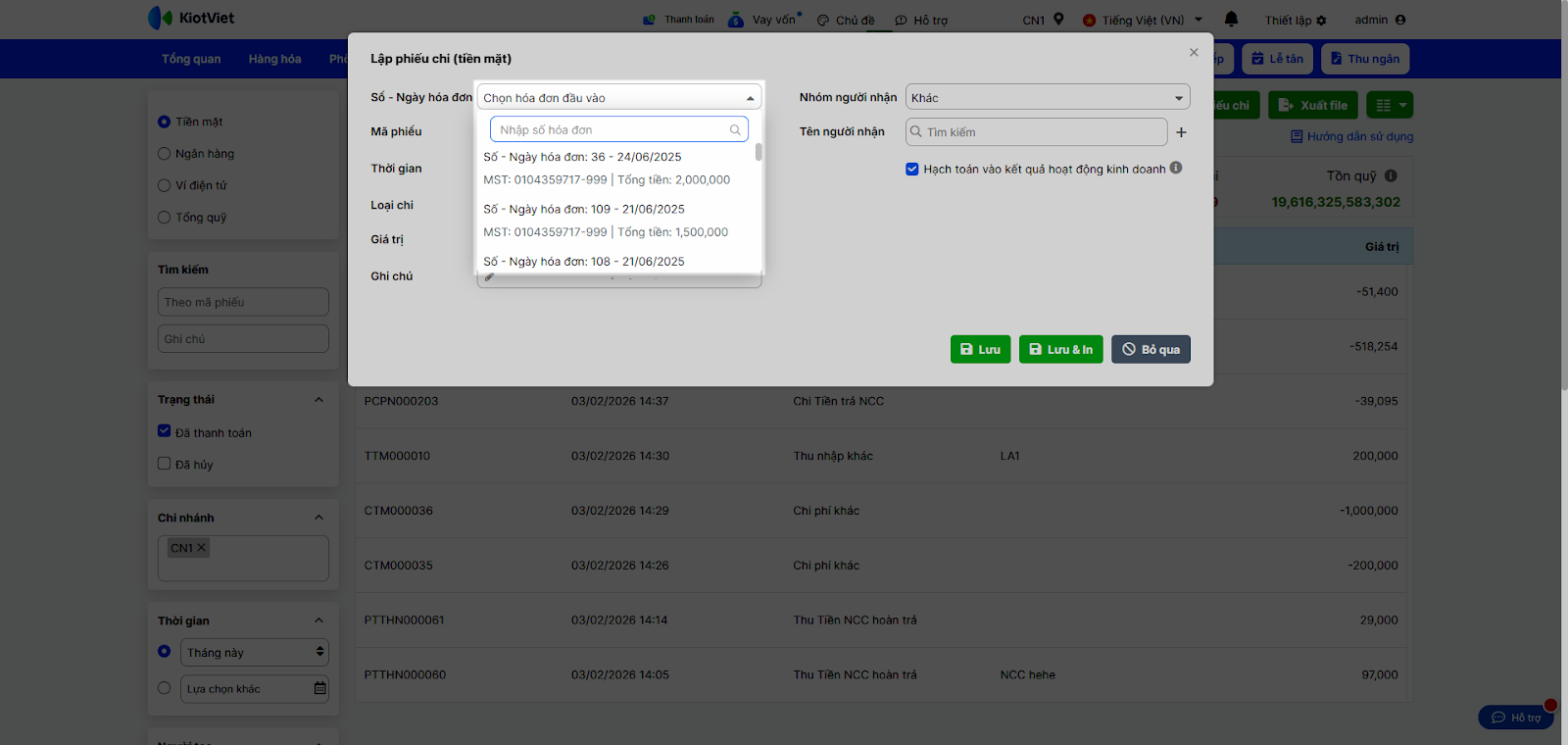This screenshot has width=1568, height=745.
Task: Collapse the Thời gian filter section
Action: click(318, 621)
